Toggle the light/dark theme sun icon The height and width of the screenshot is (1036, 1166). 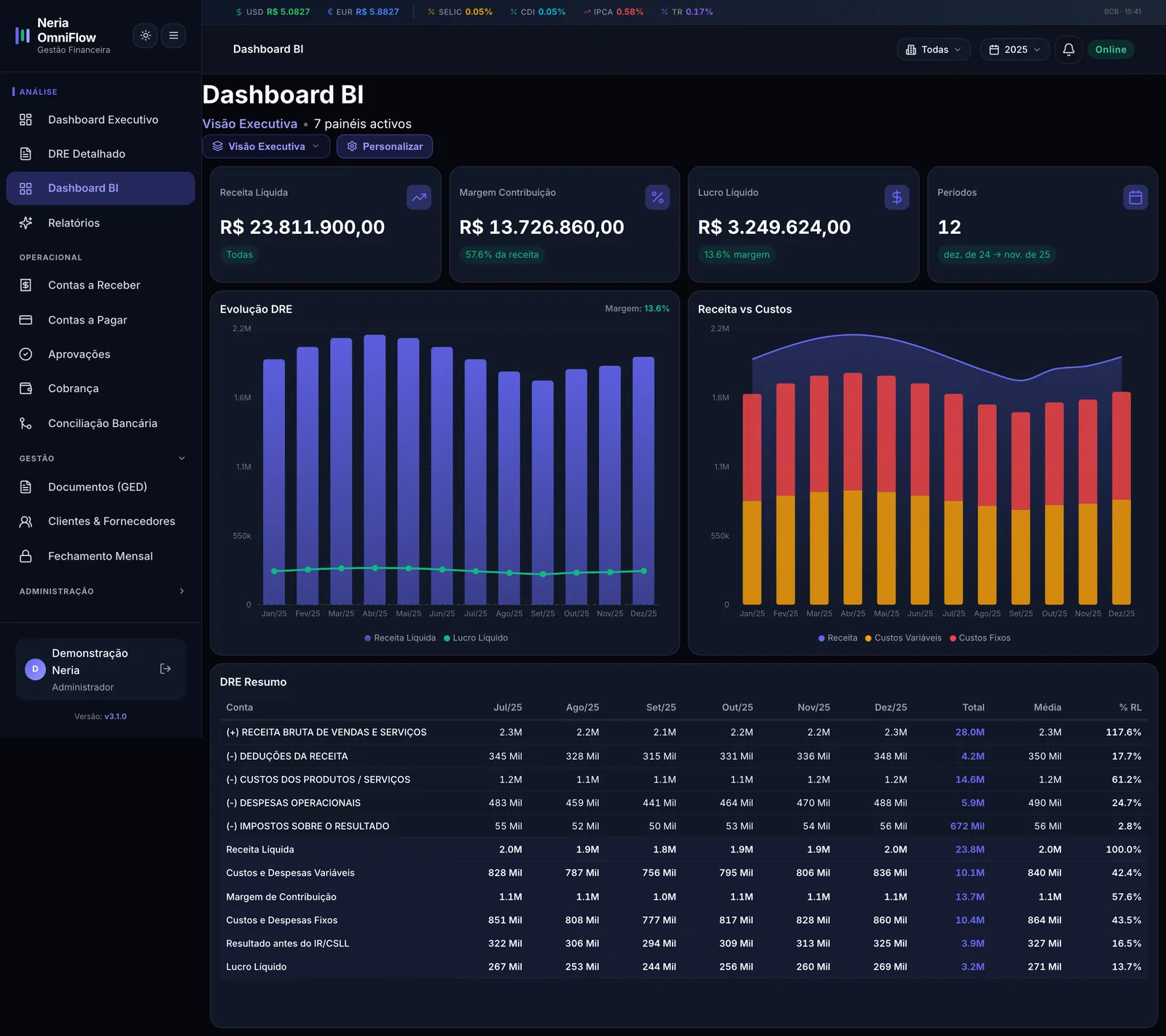pos(146,36)
